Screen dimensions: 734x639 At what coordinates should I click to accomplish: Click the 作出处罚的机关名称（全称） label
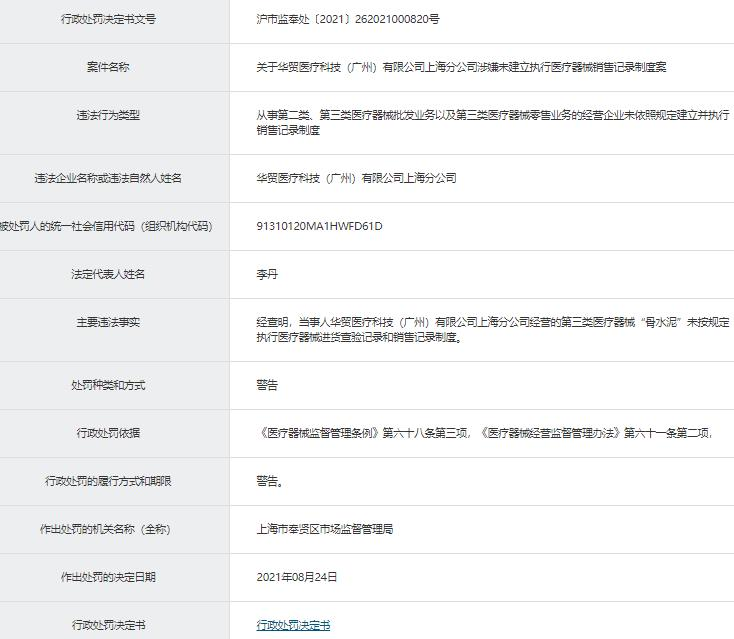click(105, 529)
